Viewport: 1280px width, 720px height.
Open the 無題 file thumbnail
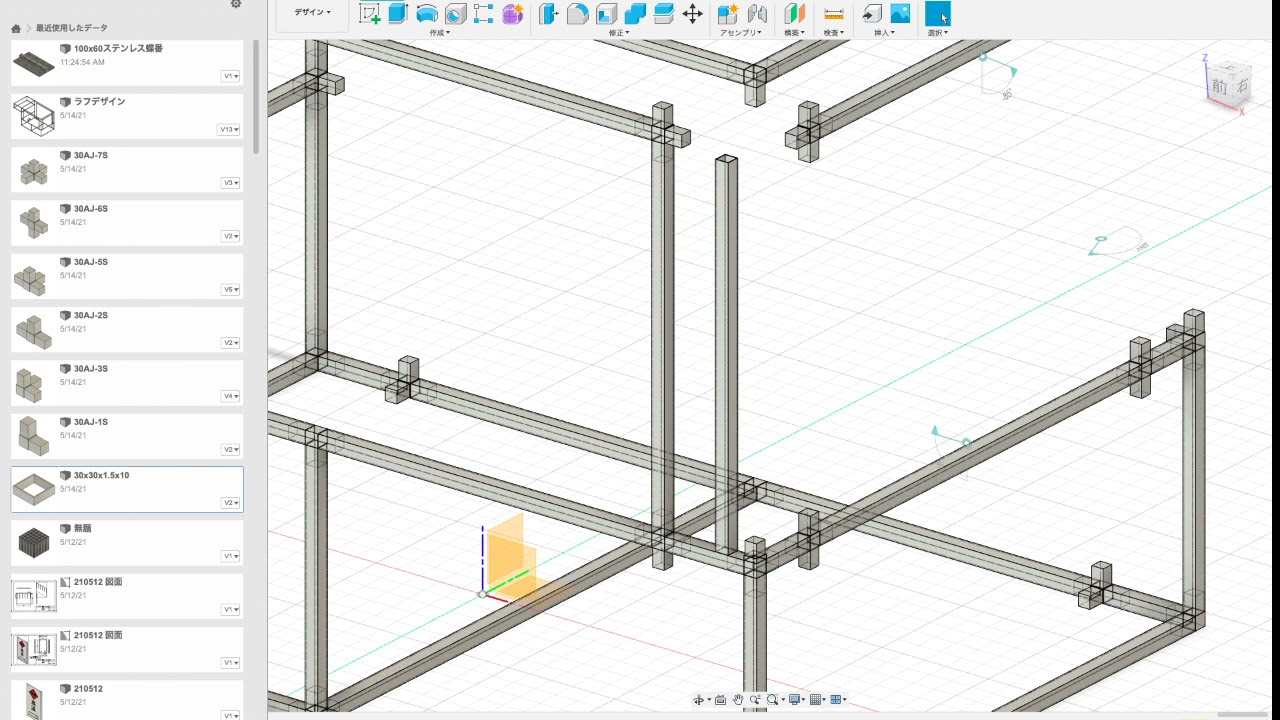34,543
